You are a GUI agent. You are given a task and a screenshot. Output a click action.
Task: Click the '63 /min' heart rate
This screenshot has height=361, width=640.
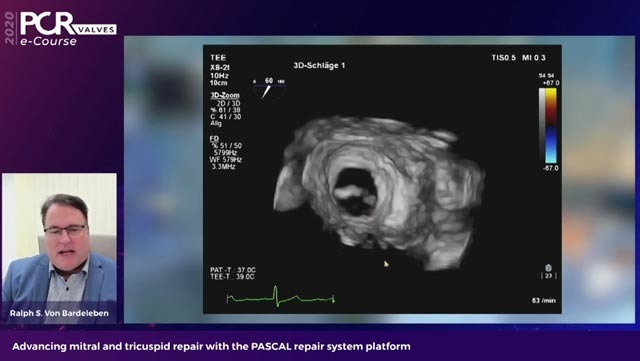pyautogui.click(x=543, y=301)
